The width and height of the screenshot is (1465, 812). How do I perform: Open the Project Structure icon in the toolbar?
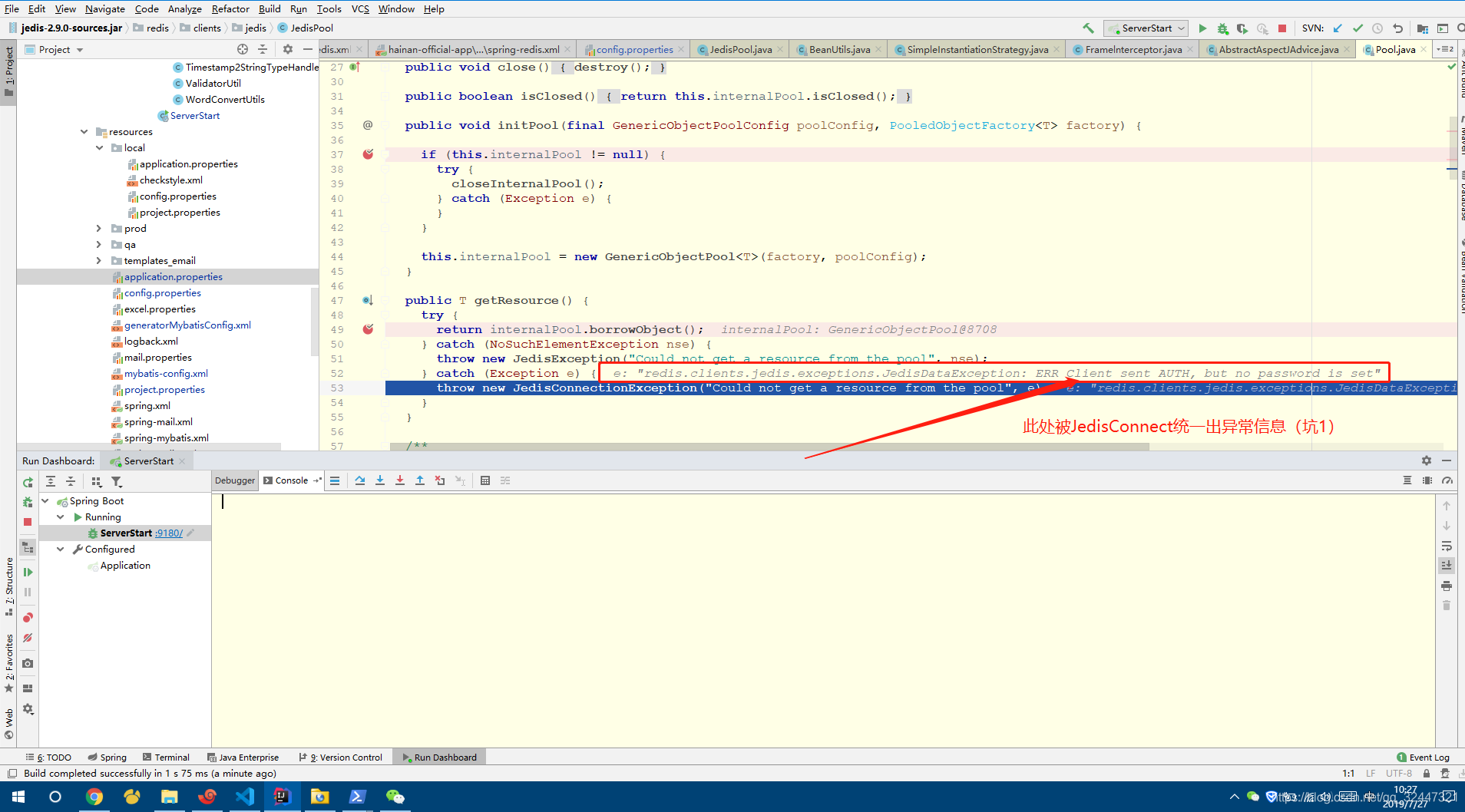tap(1422, 28)
